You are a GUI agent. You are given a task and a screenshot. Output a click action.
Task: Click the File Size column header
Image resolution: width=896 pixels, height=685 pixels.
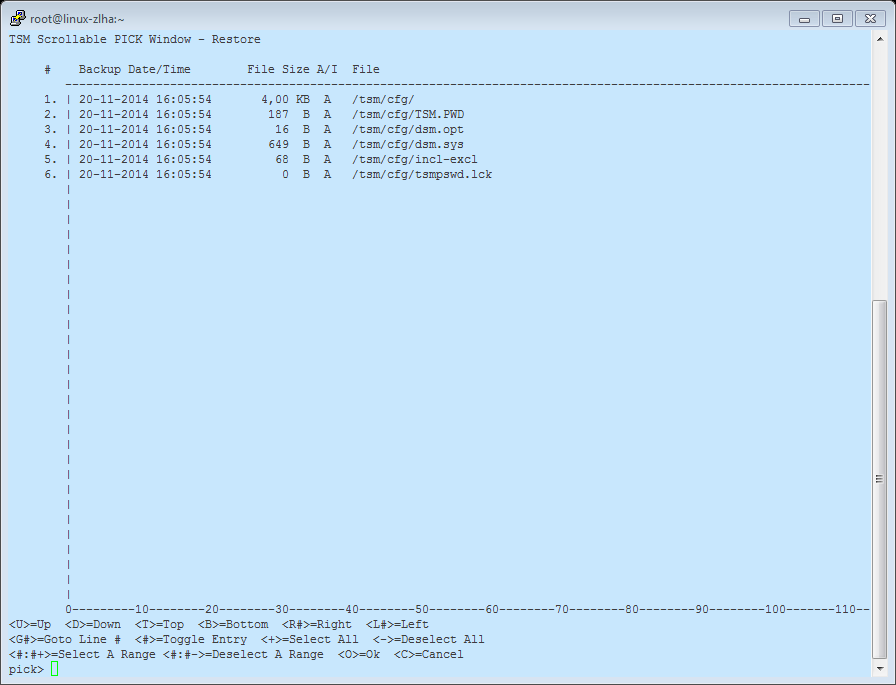point(278,70)
